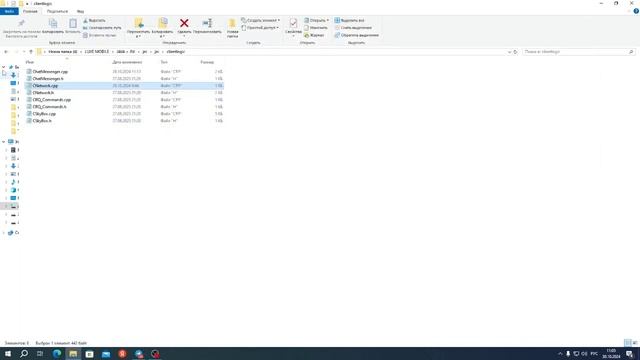Sort by Date modified column header
The width and height of the screenshot is (640, 360).
(127, 62)
